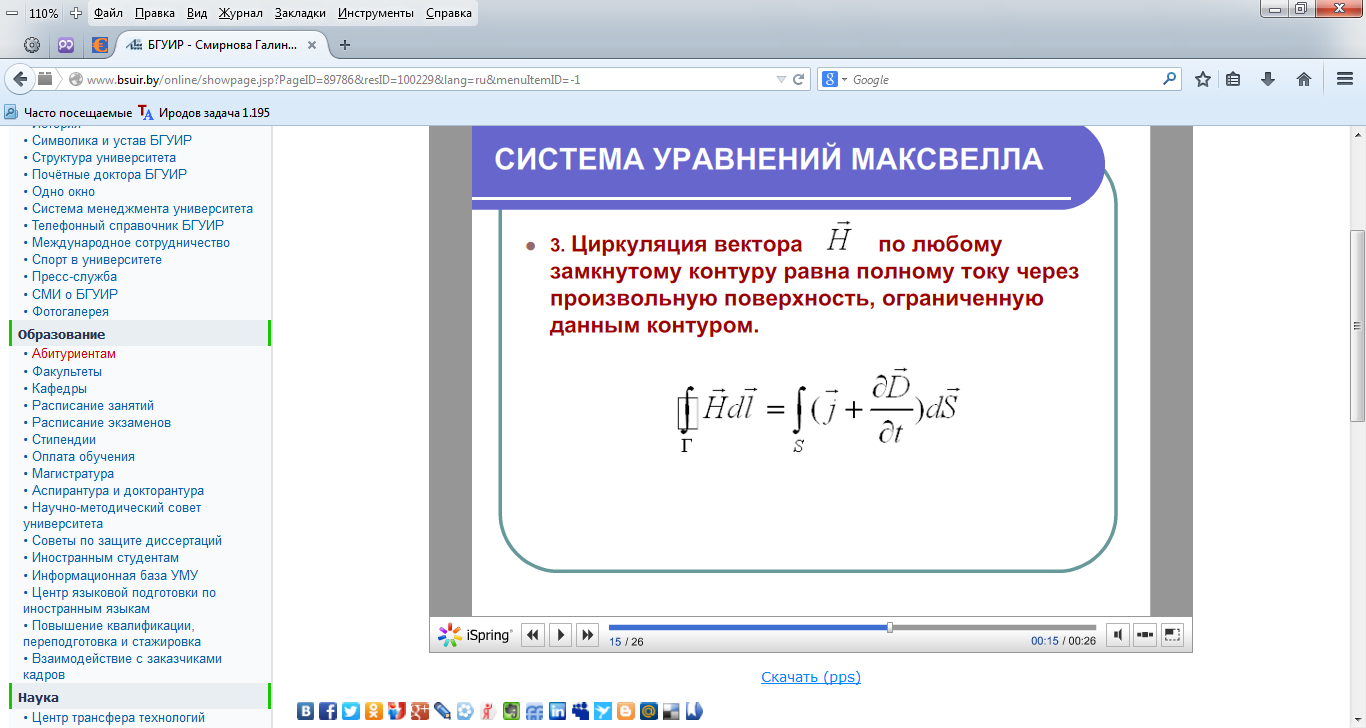Screen dimensions: 1366x728
Task: Show bookmarks list icon
Action: click(1233, 79)
